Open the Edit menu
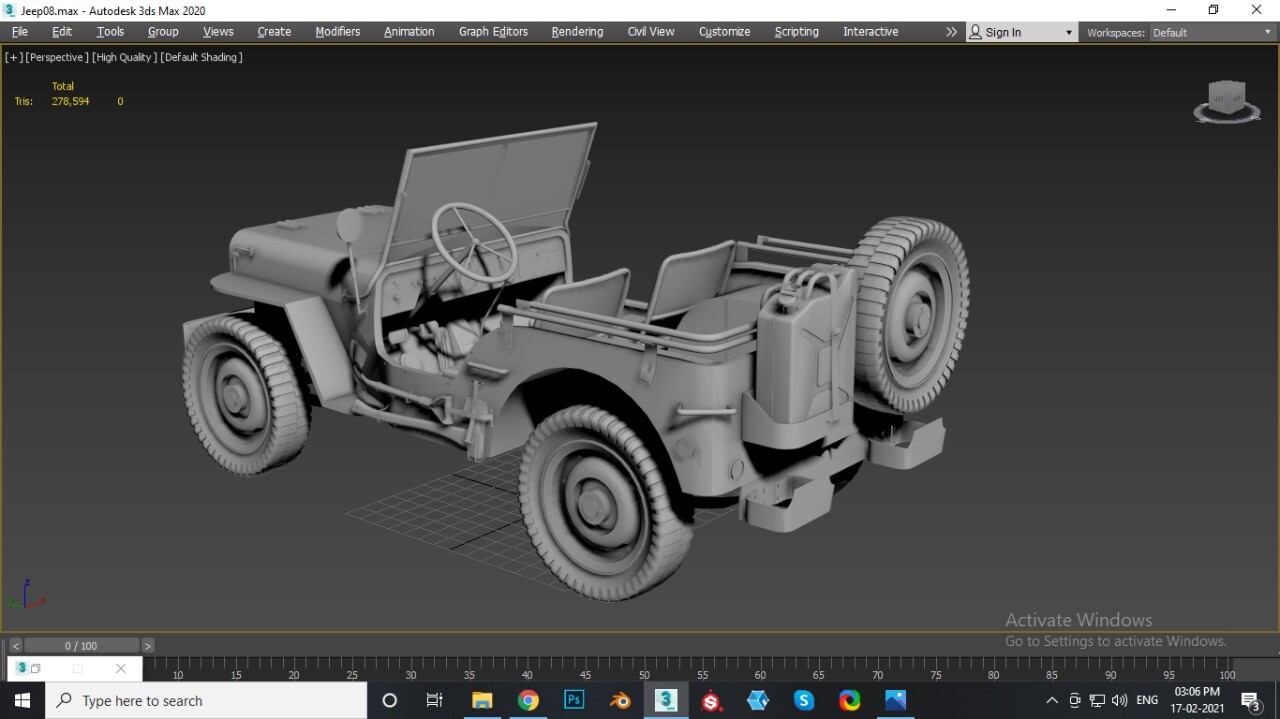The width and height of the screenshot is (1280, 719). 62,32
